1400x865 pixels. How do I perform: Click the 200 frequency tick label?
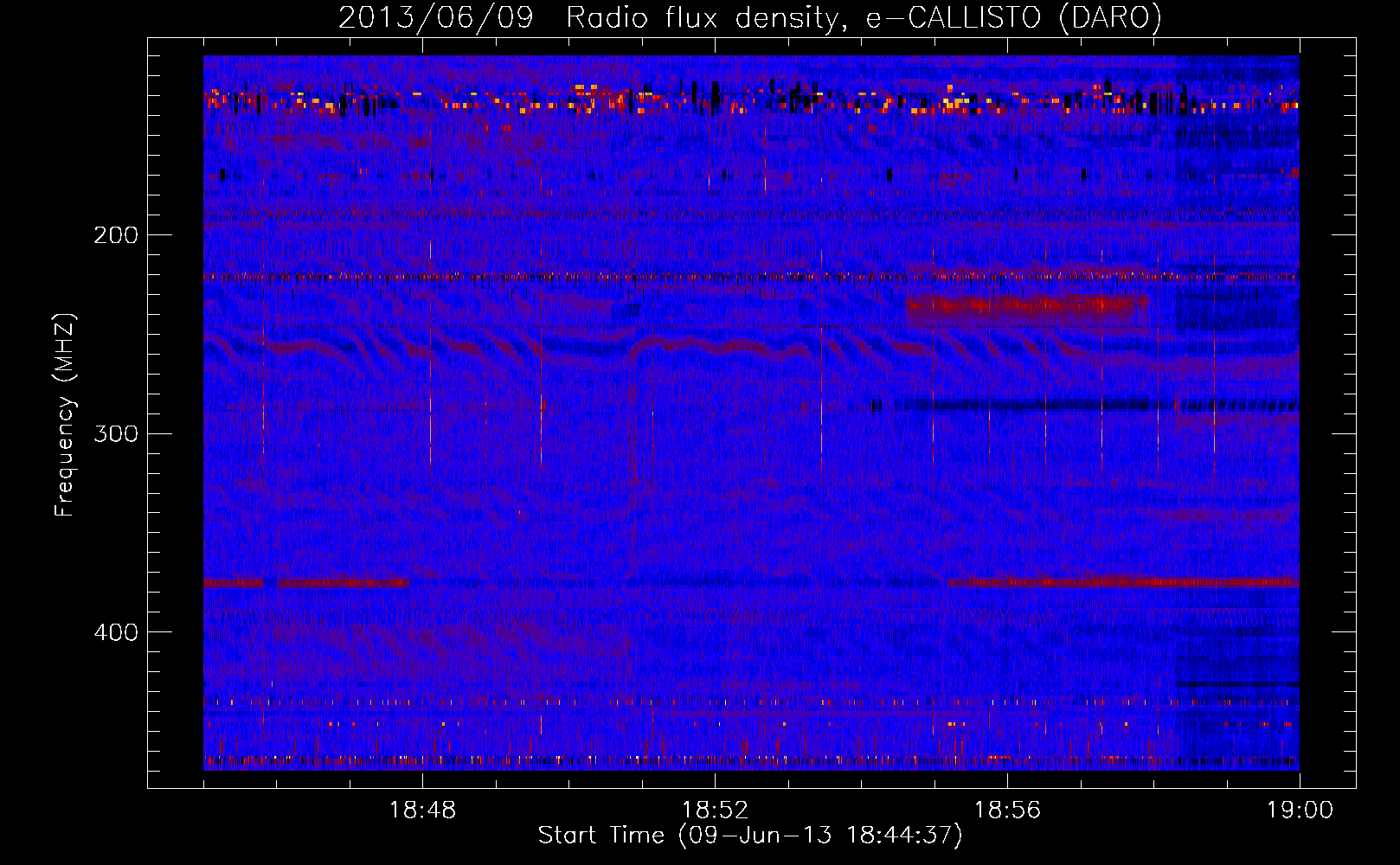(116, 235)
